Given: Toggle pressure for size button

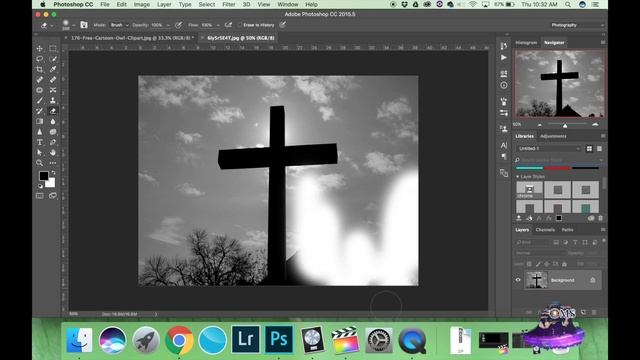Looking at the screenshot, I should click(x=282, y=25).
